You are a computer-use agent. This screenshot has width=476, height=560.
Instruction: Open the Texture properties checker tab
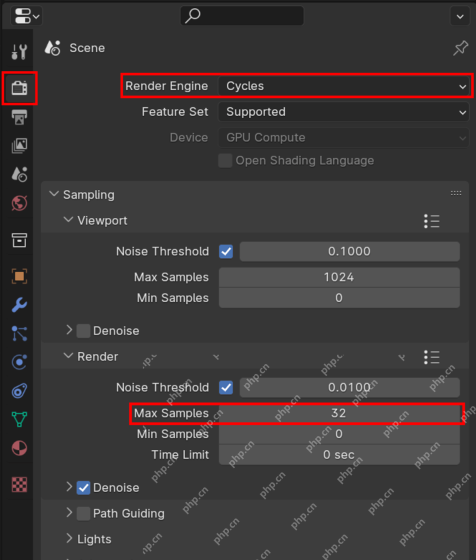coord(19,485)
